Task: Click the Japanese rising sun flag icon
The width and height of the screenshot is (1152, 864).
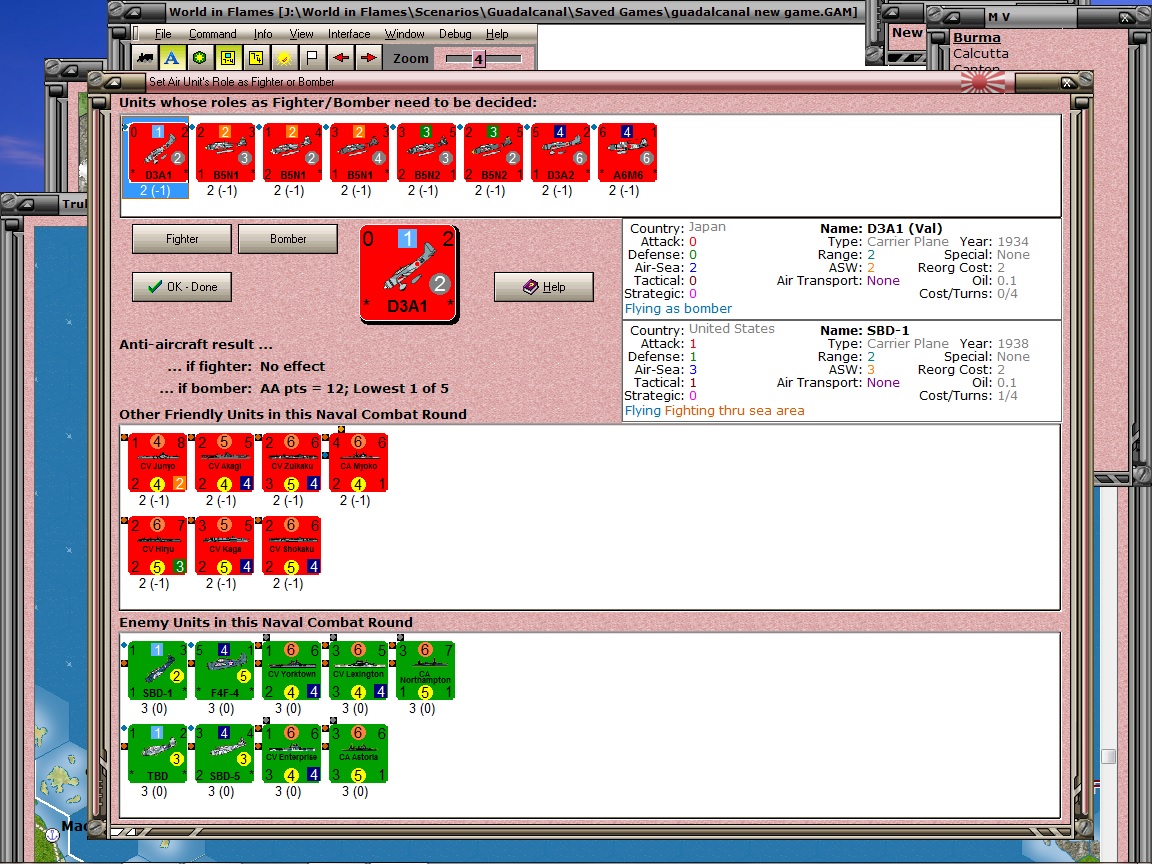Action: pyautogui.click(x=982, y=82)
